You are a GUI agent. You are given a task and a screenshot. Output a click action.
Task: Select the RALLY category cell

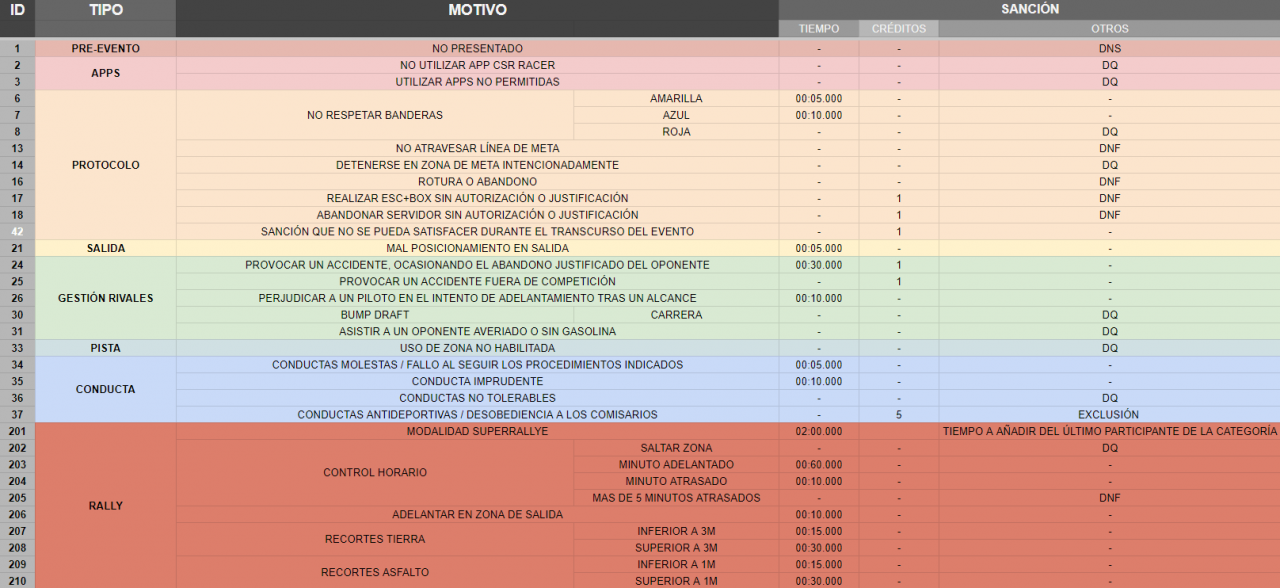pyautogui.click(x=106, y=505)
